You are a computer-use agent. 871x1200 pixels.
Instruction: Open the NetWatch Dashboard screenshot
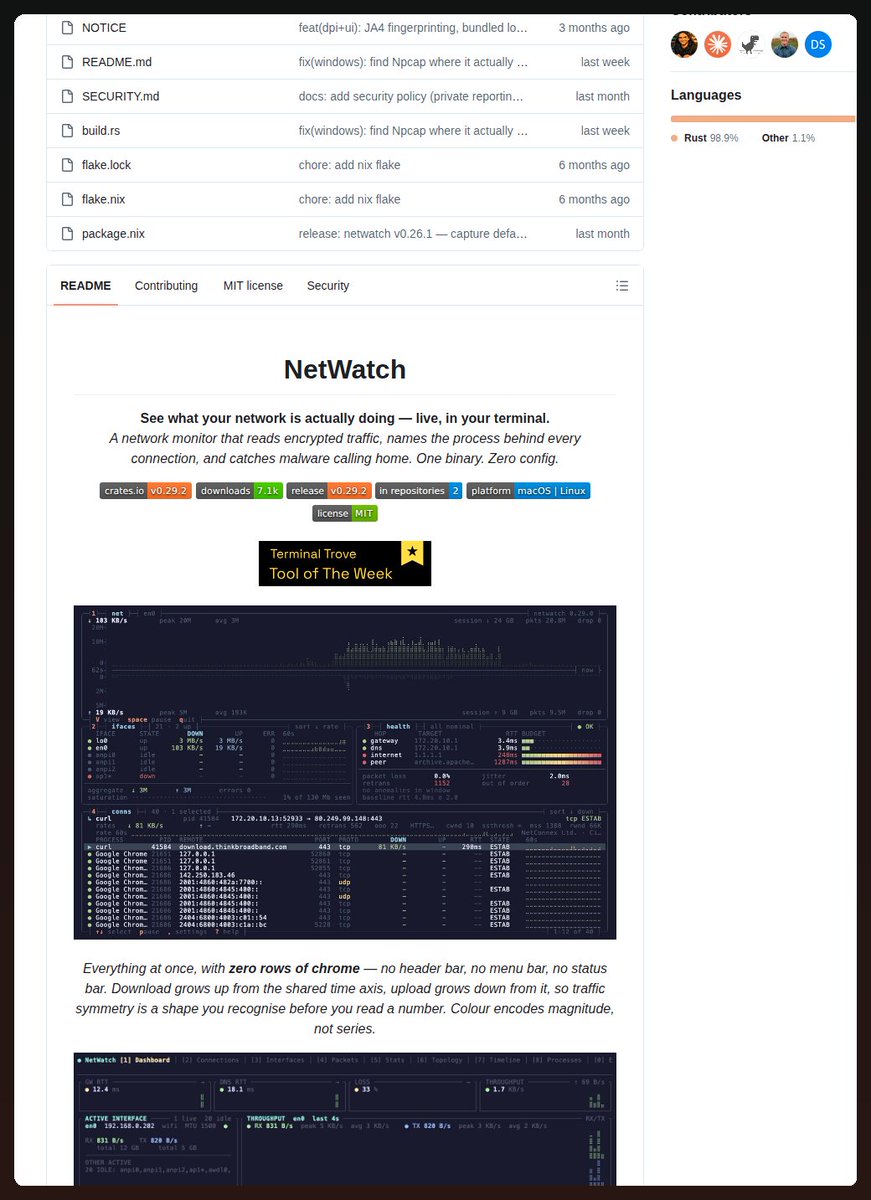coord(345,1118)
